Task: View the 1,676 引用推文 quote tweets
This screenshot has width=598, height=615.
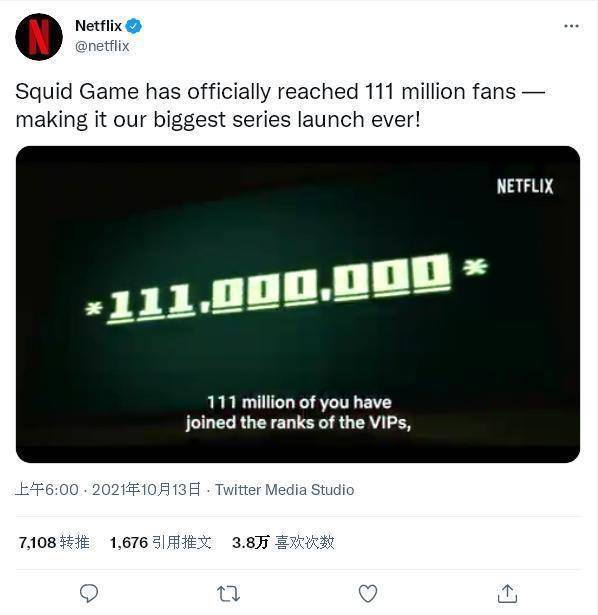Action: coord(161,542)
